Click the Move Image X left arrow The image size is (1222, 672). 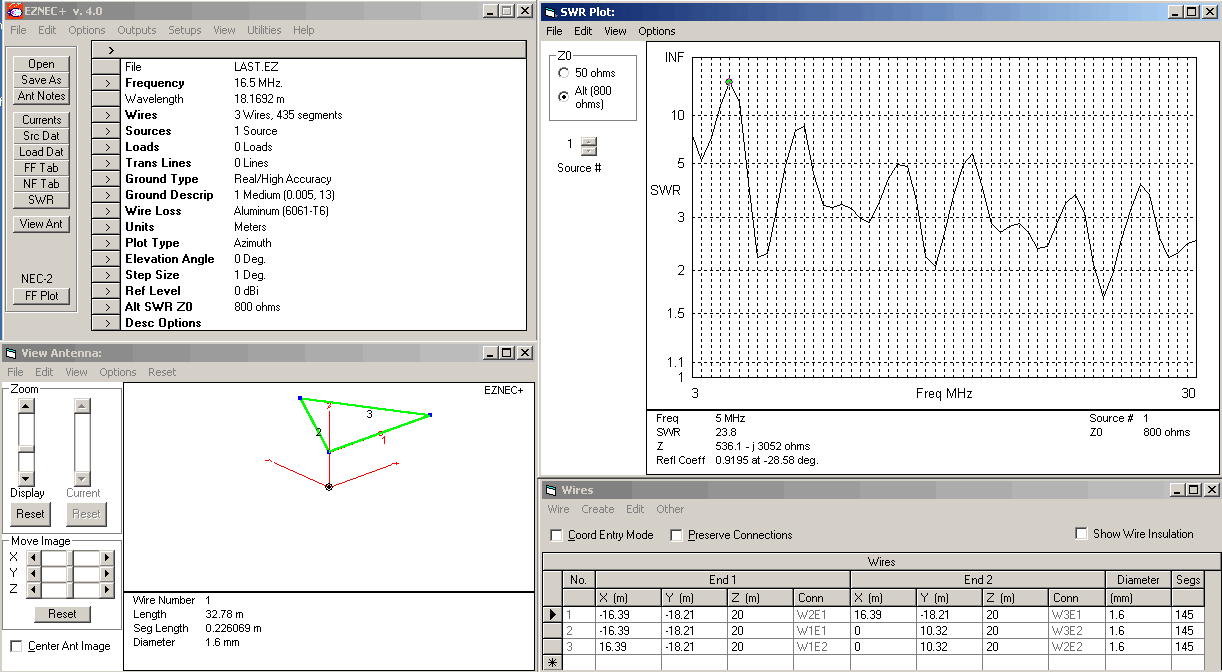point(32,558)
